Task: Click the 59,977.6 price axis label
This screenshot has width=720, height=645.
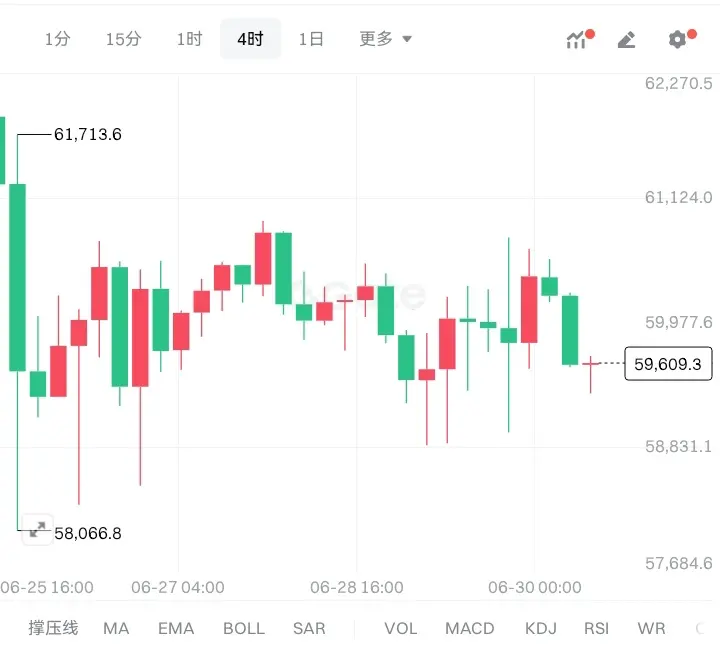Action: 678,322
